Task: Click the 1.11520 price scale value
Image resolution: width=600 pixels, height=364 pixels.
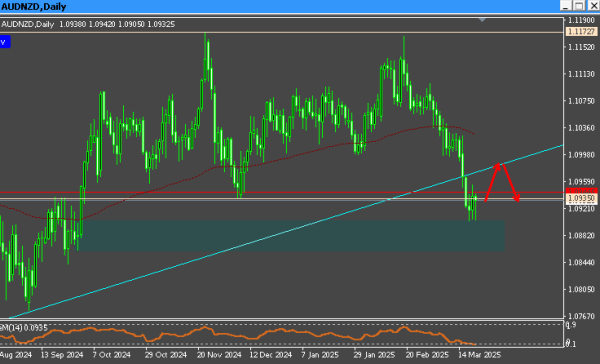Action: pyautogui.click(x=582, y=47)
